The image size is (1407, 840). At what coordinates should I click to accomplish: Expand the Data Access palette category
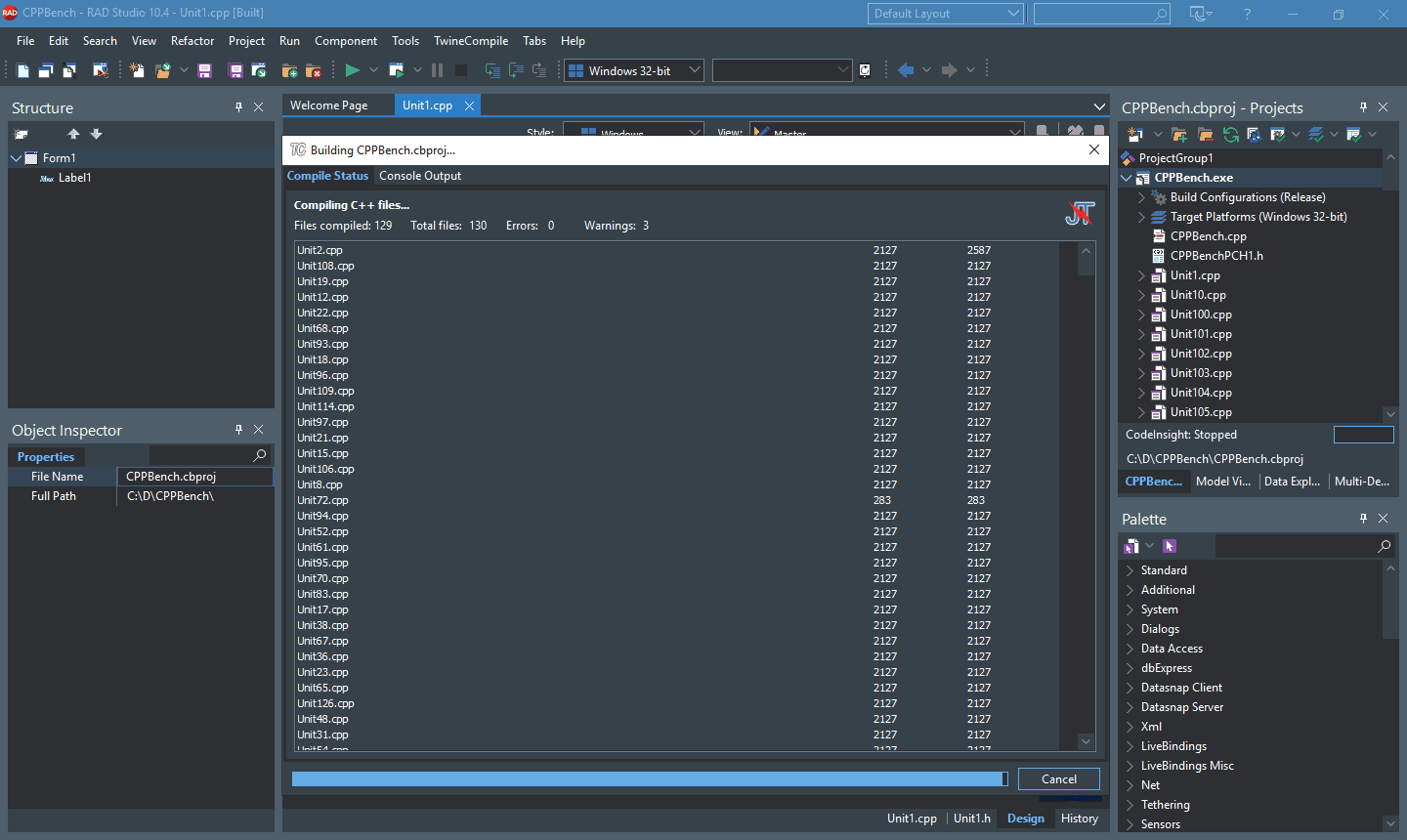[1130, 649]
